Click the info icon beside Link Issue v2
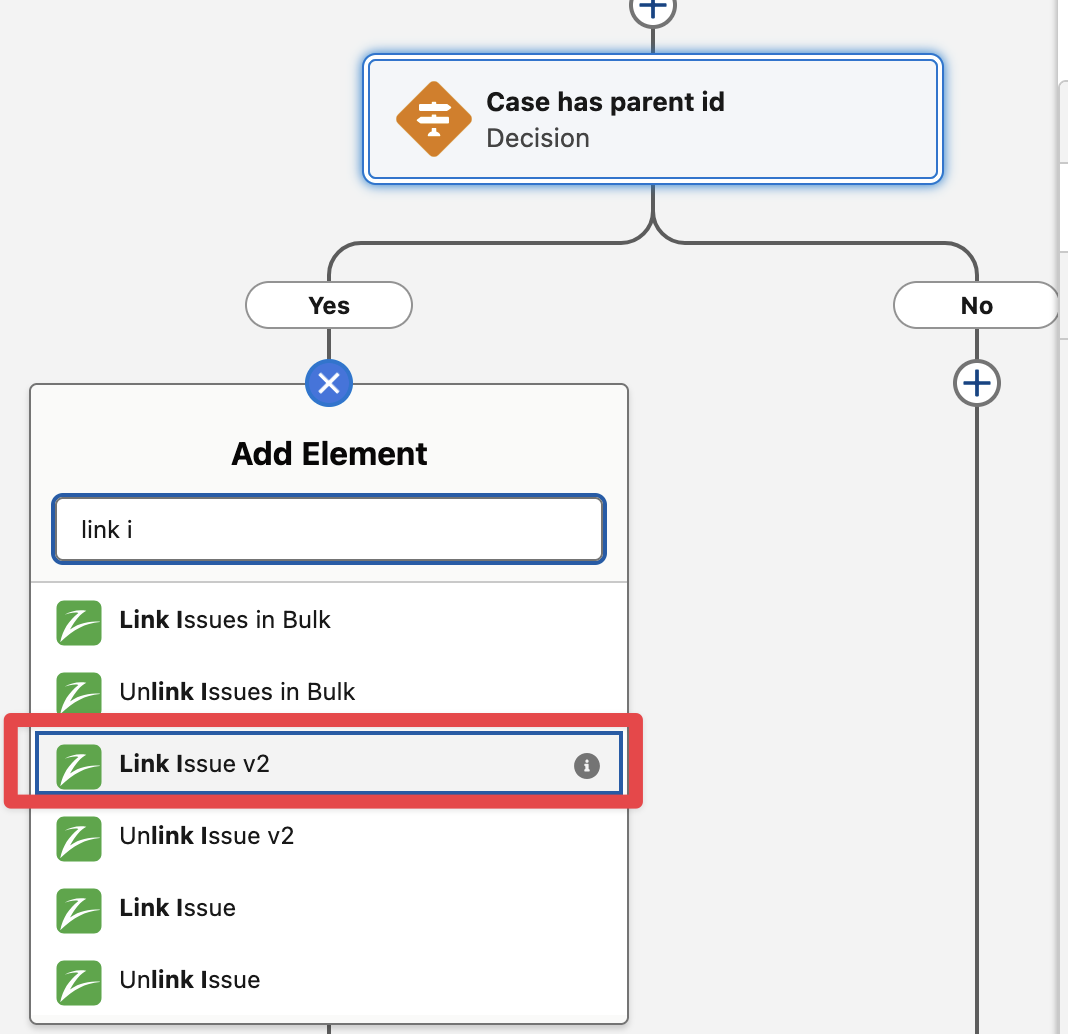This screenshot has width=1068, height=1034. 586,765
